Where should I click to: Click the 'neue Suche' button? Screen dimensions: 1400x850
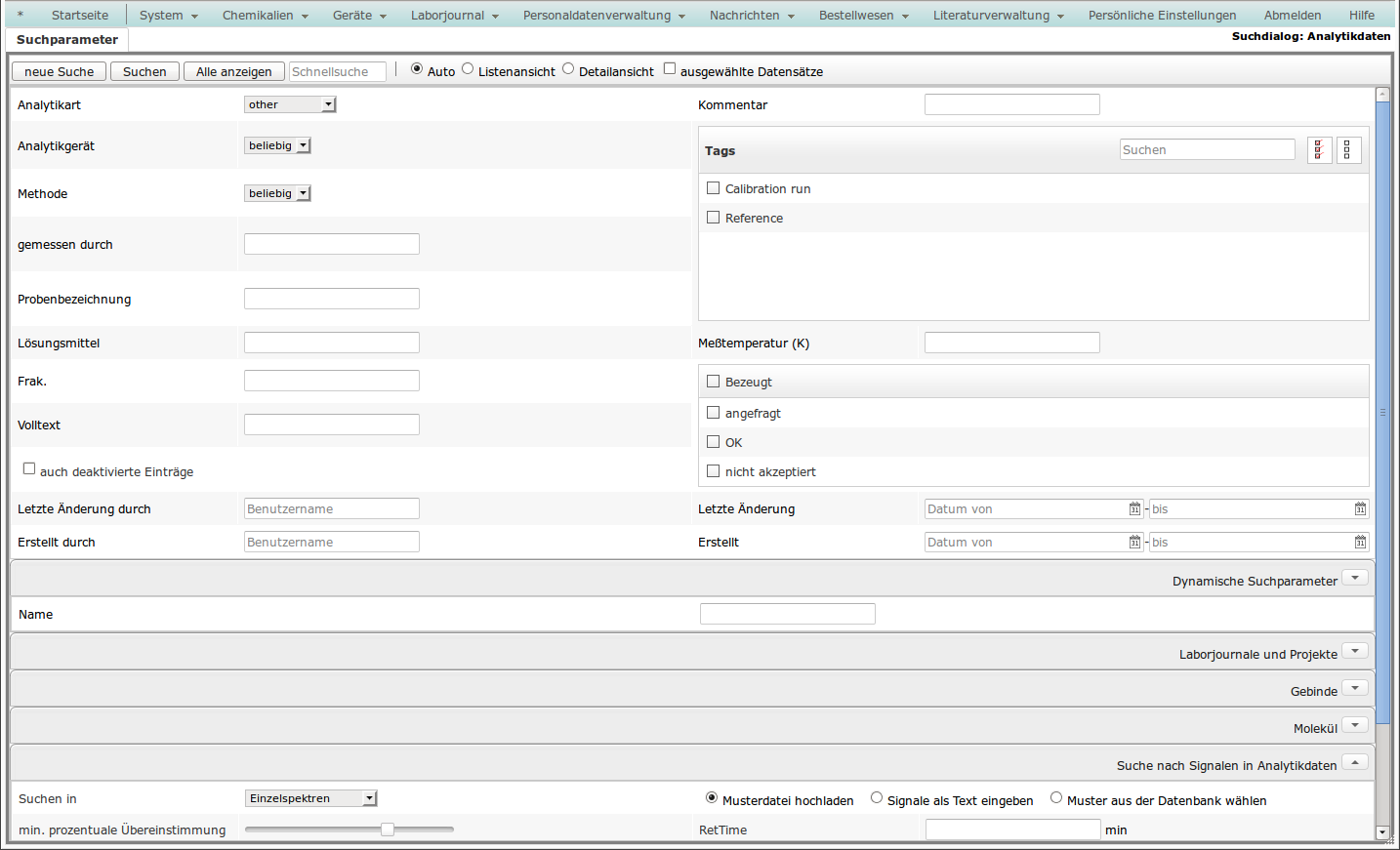tap(59, 71)
